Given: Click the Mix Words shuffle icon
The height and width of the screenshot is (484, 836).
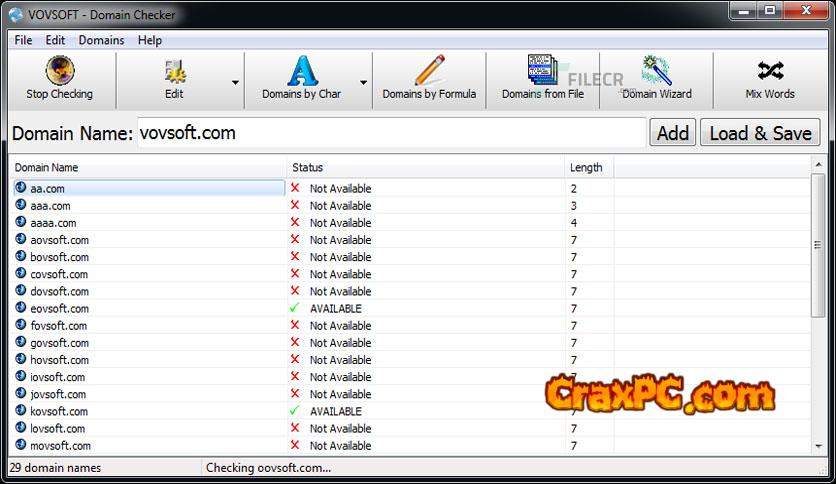Looking at the screenshot, I should coord(769,71).
